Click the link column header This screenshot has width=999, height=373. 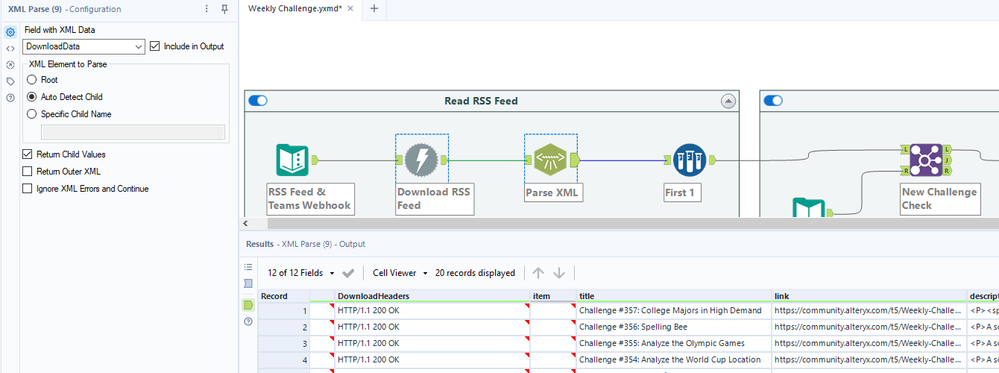[x=869, y=296]
